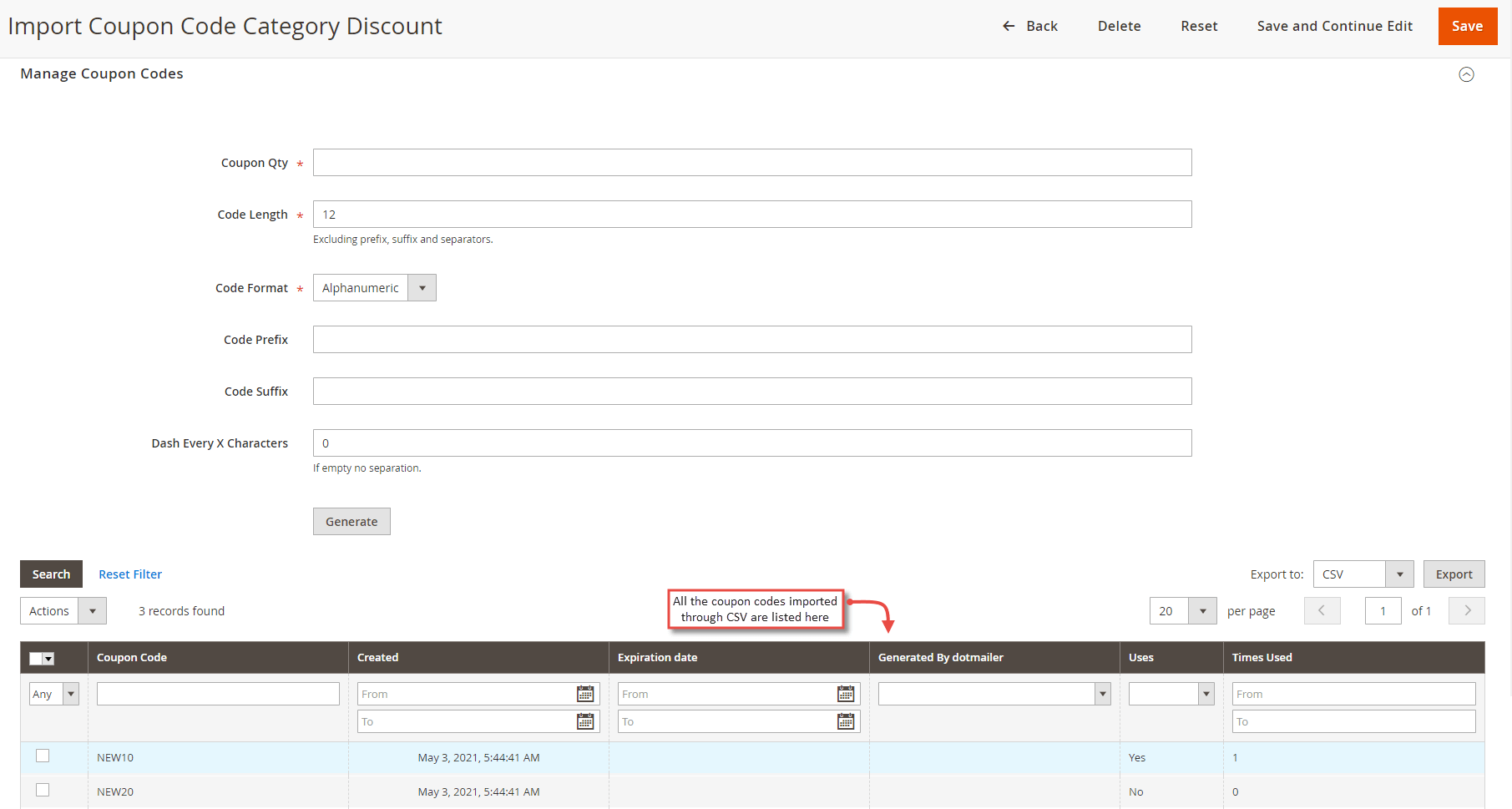Click the orange Save button

coord(1467,26)
